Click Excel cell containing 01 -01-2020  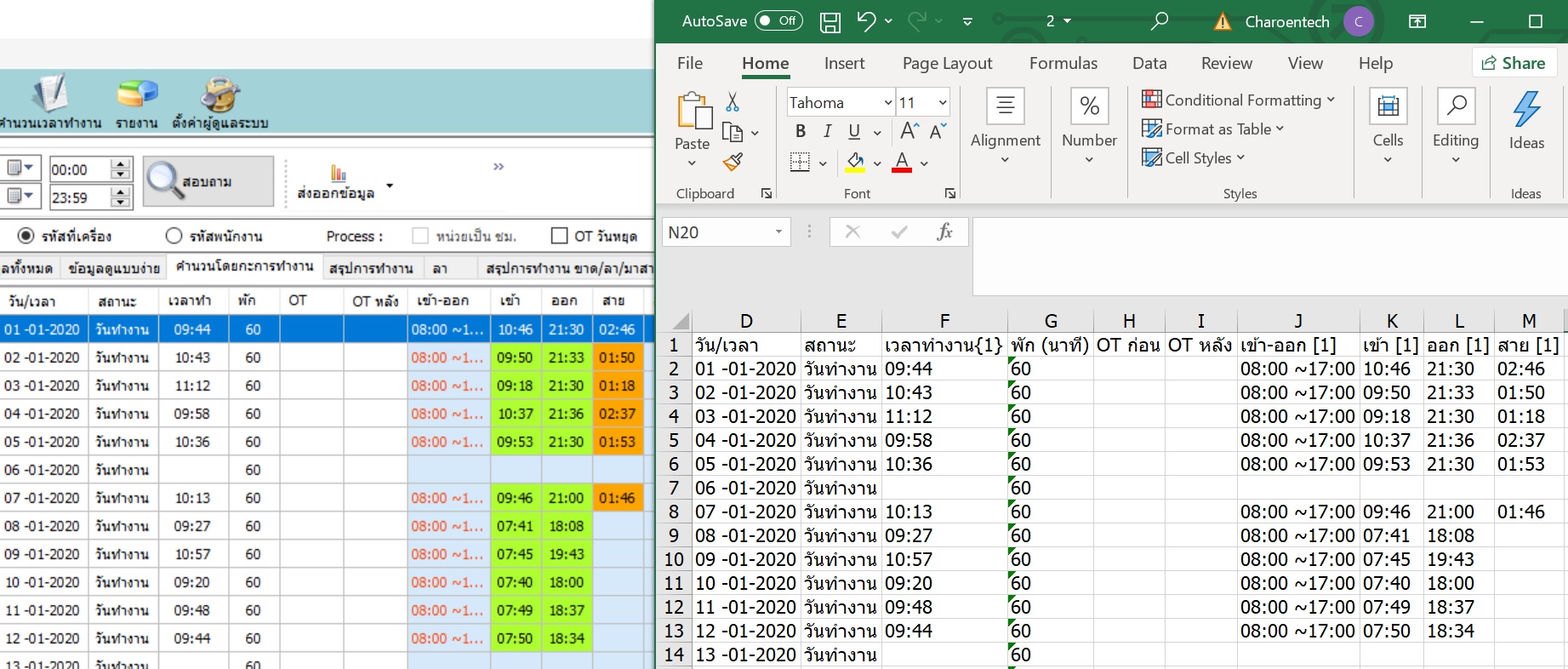point(746,369)
